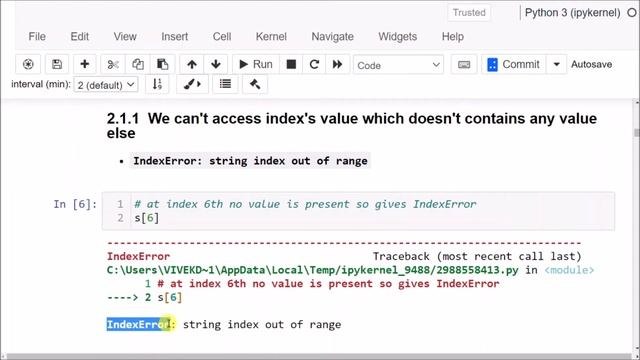Move selected cell down arrow
The height and width of the screenshot is (360, 640).
click(x=216, y=64)
